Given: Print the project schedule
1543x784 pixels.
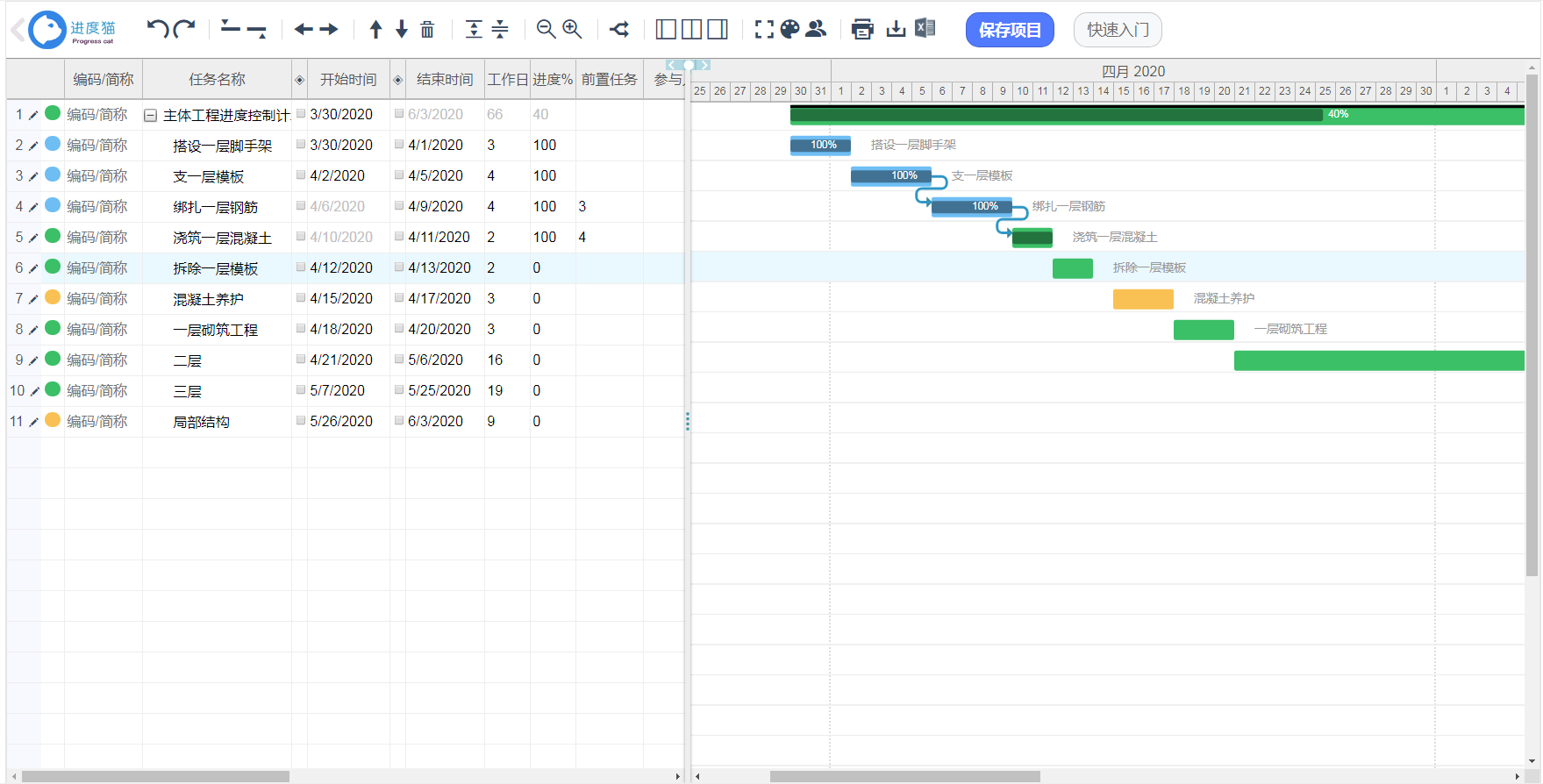Looking at the screenshot, I should [x=862, y=29].
